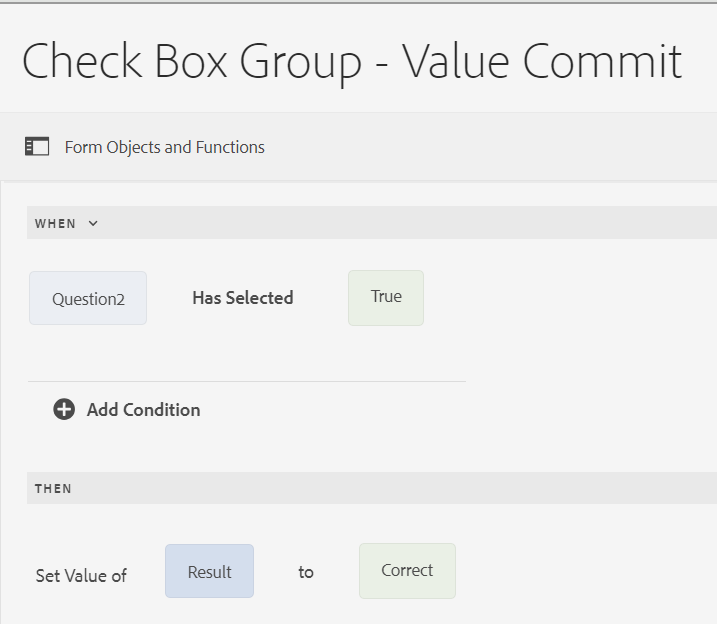The image size is (717, 624).
Task: Click empty space in the WHEN header bar
Action: pos(400,223)
